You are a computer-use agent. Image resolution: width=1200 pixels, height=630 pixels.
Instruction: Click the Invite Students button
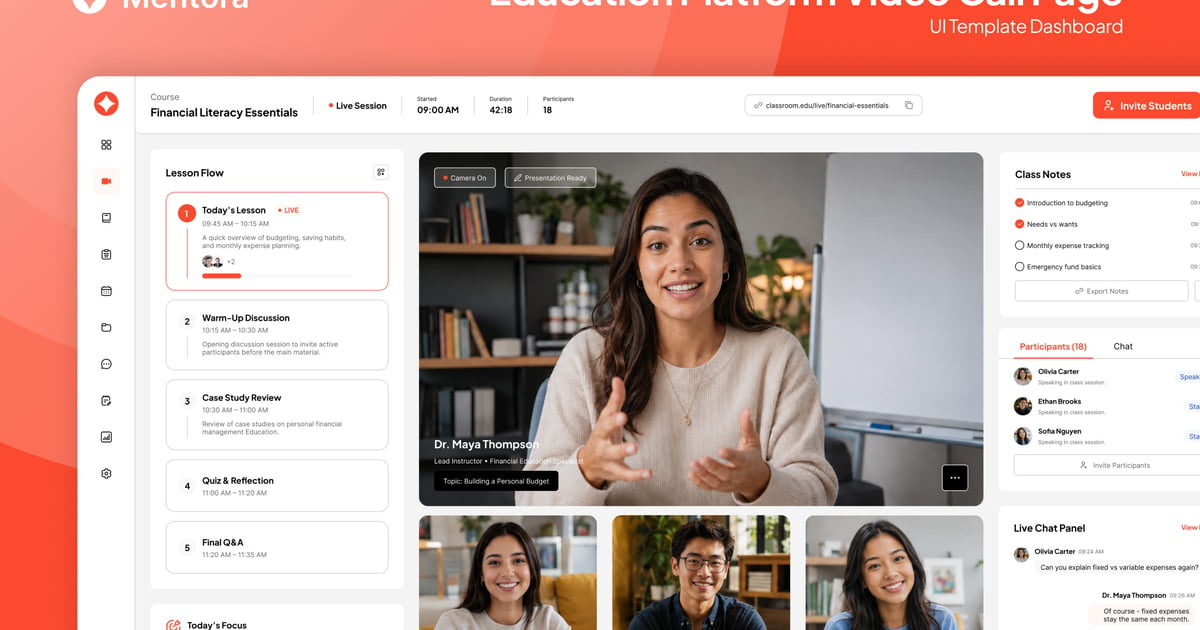point(1146,106)
